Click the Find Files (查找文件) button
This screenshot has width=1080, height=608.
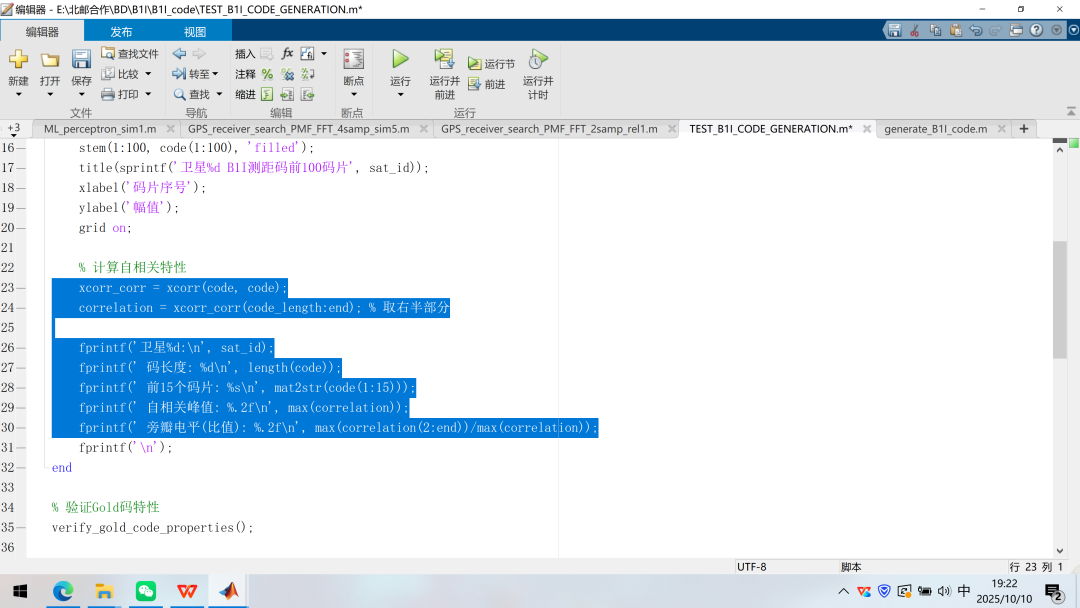pyautogui.click(x=129, y=54)
